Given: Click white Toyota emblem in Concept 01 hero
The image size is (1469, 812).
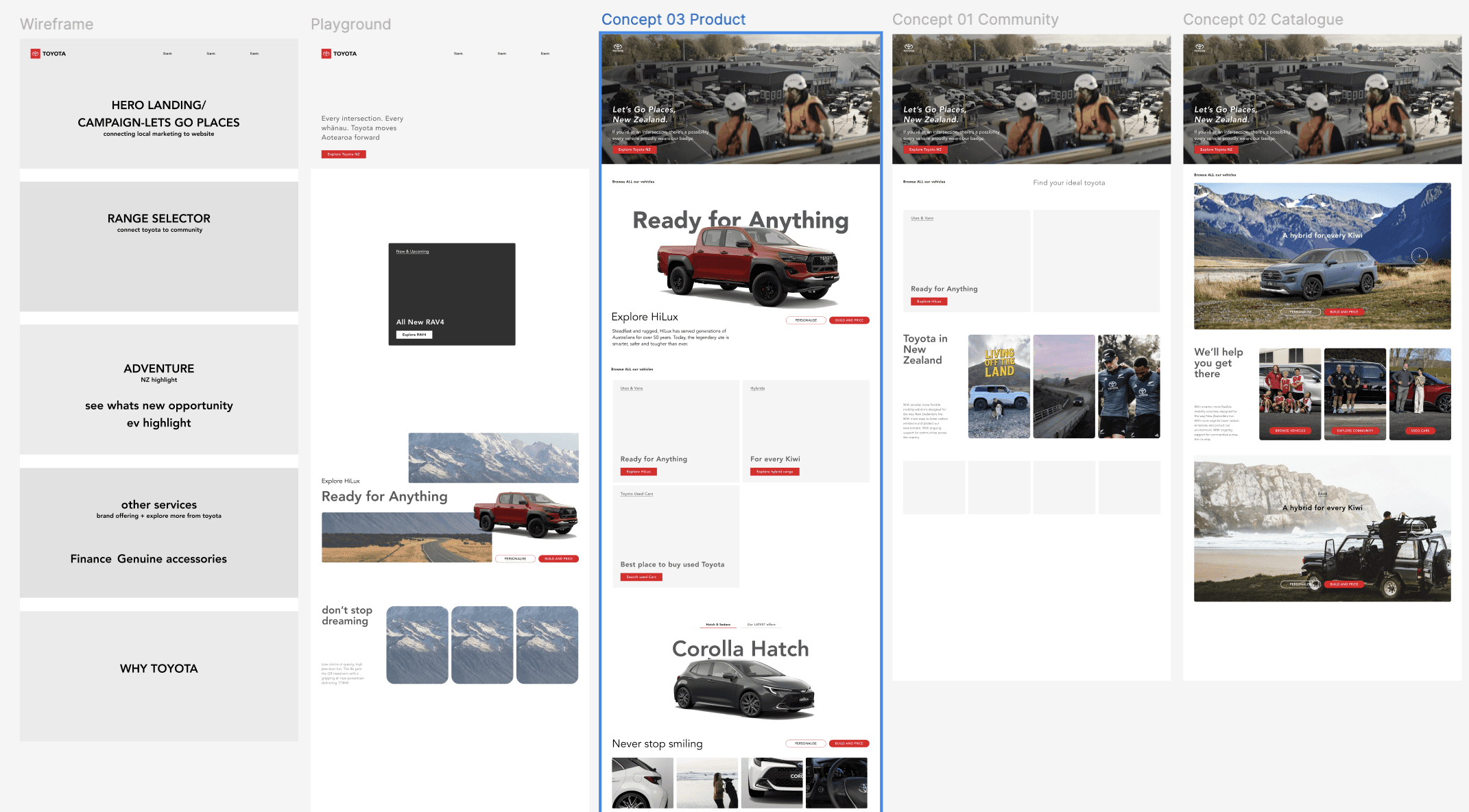Looking at the screenshot, I should tap(909, 47).
